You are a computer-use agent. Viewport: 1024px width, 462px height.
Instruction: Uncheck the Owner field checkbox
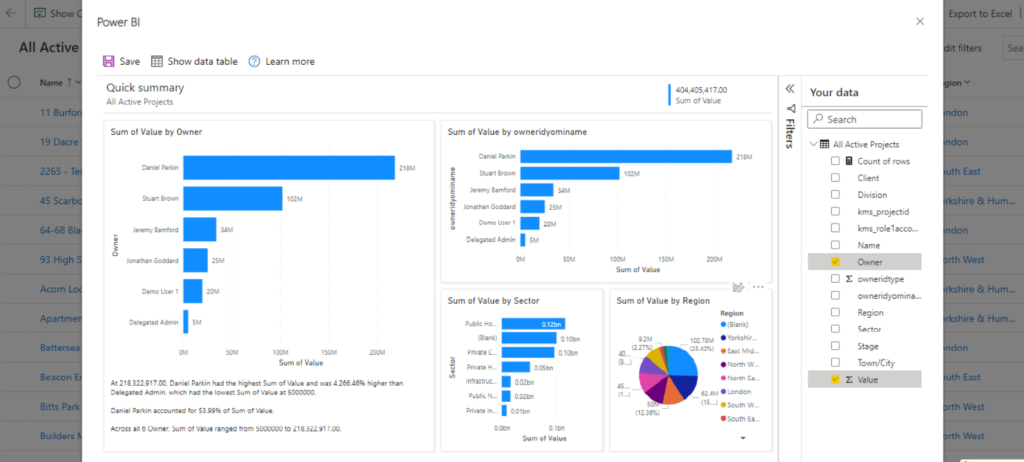(835, 262)
